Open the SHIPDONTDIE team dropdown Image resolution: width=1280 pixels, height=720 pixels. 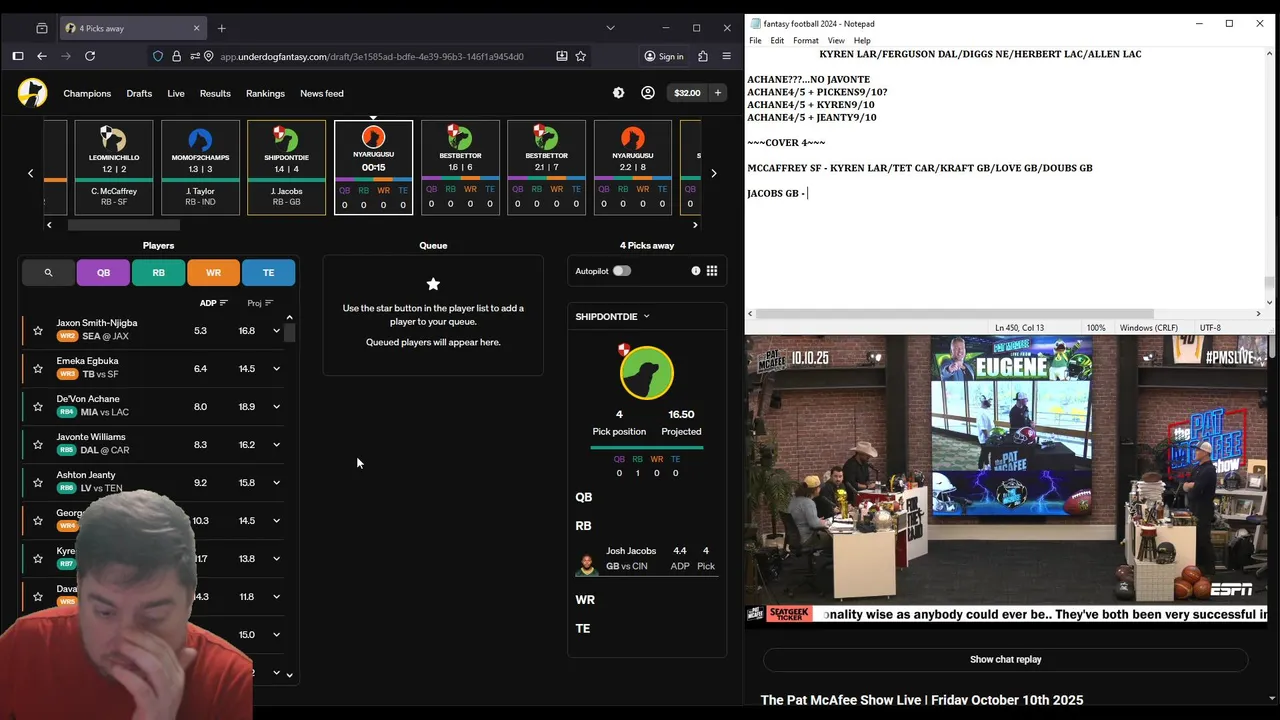(x=613, y=316)
